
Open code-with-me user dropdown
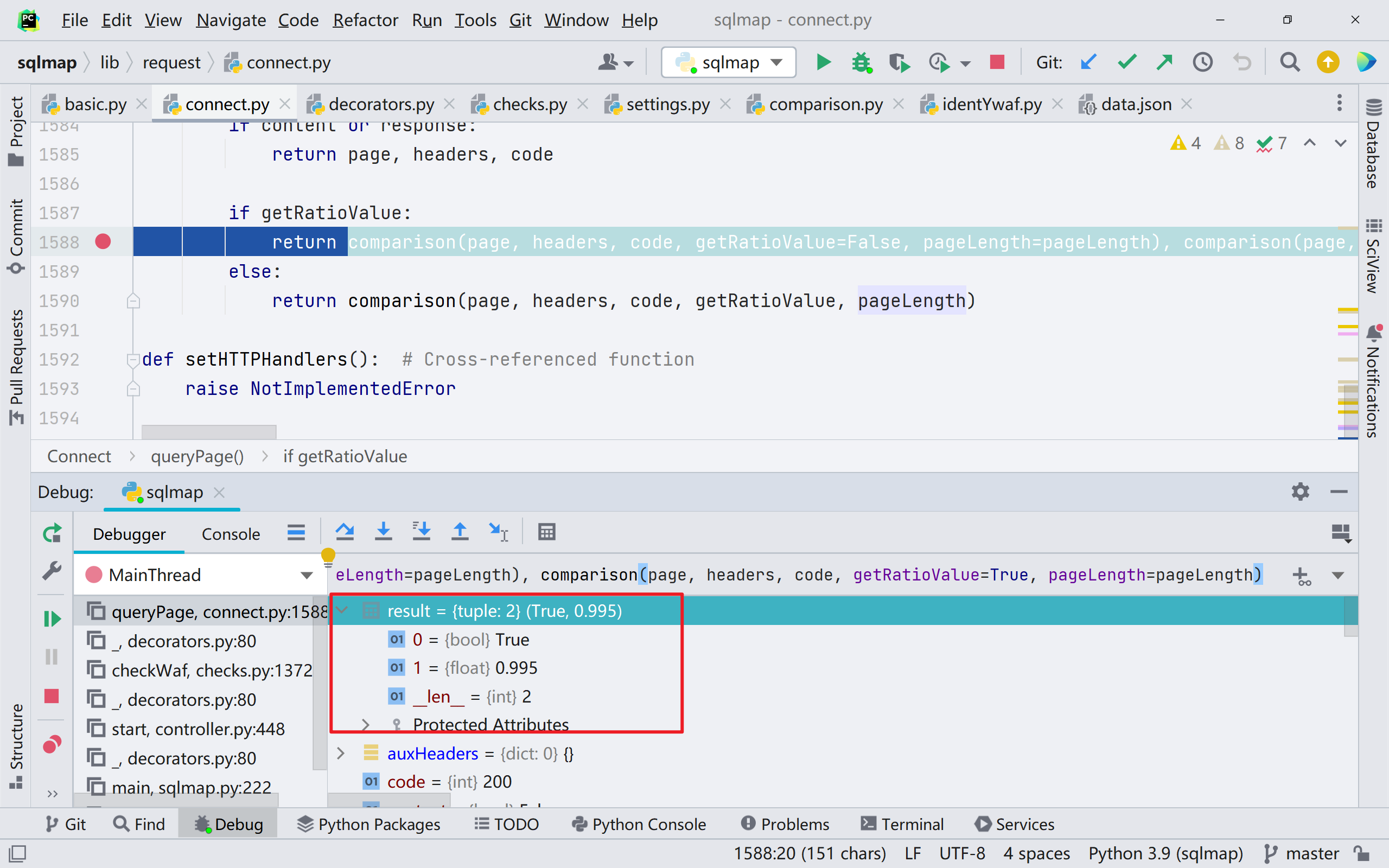(616, 62)
